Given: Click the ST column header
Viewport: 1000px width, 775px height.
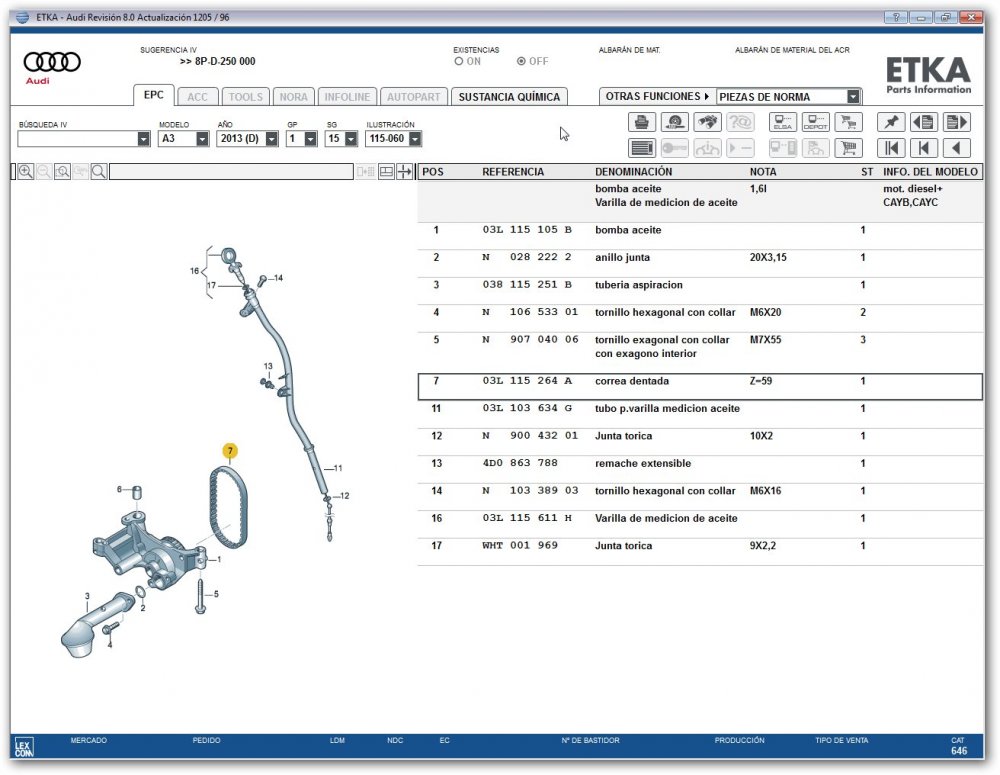Looking at the screenshot, I should click(867, 172).
